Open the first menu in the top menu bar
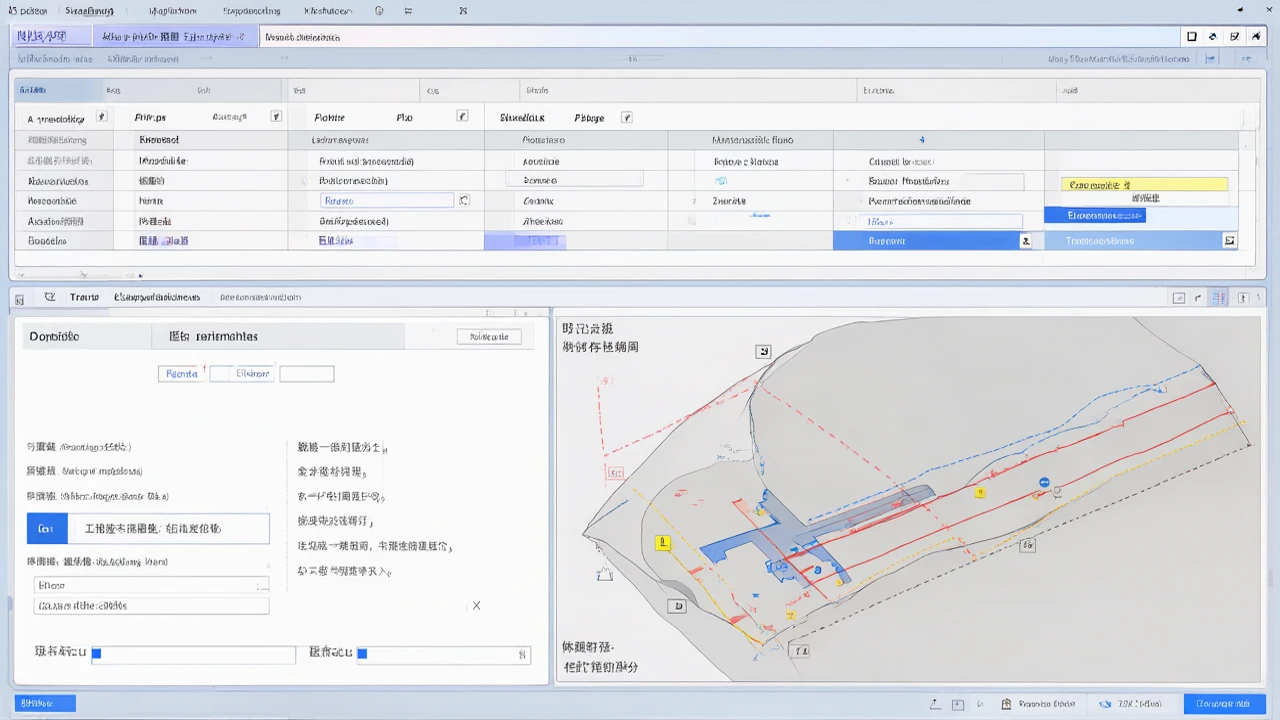Image resolution: width=1280 pixels, height=720 pixels. pos(27,11)
